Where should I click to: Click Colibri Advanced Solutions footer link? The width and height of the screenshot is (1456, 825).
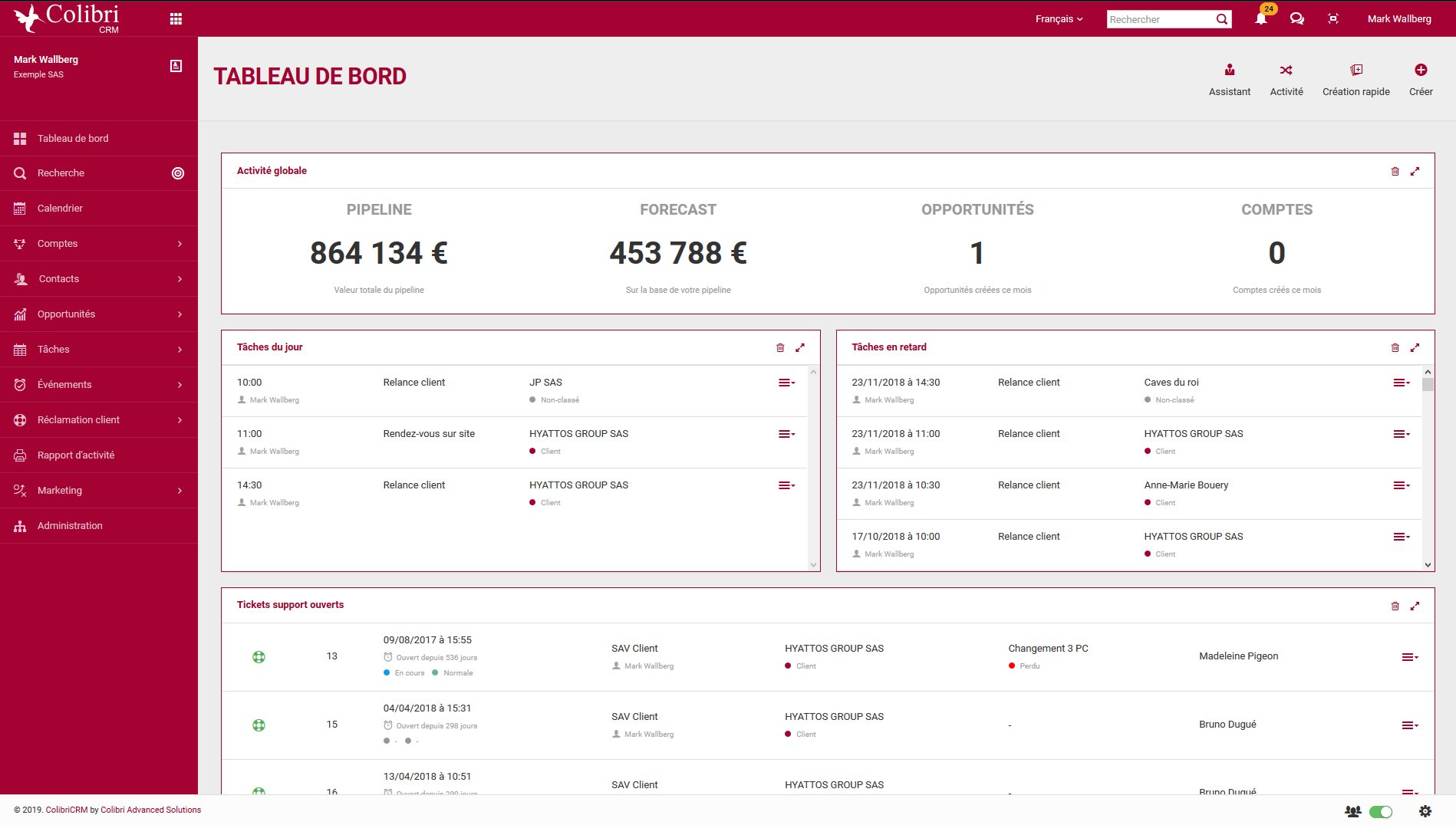[151, 810]
